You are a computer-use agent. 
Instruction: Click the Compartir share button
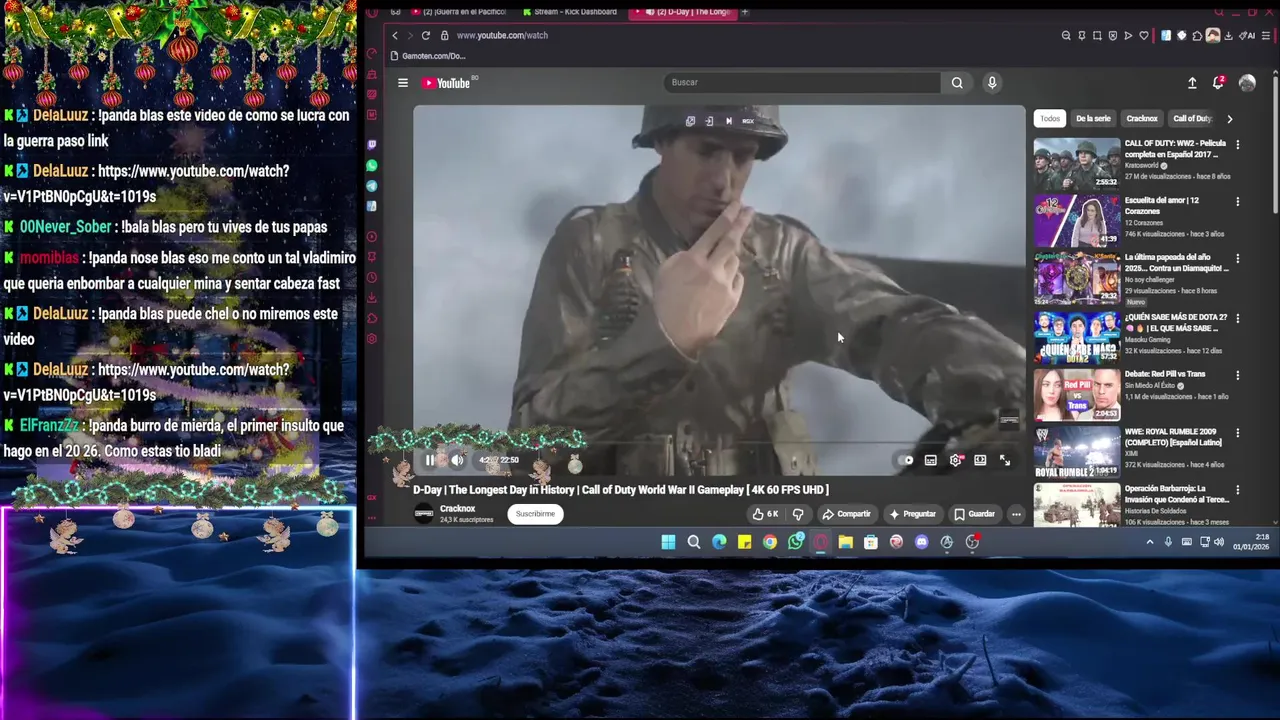[x=846, y=514]
